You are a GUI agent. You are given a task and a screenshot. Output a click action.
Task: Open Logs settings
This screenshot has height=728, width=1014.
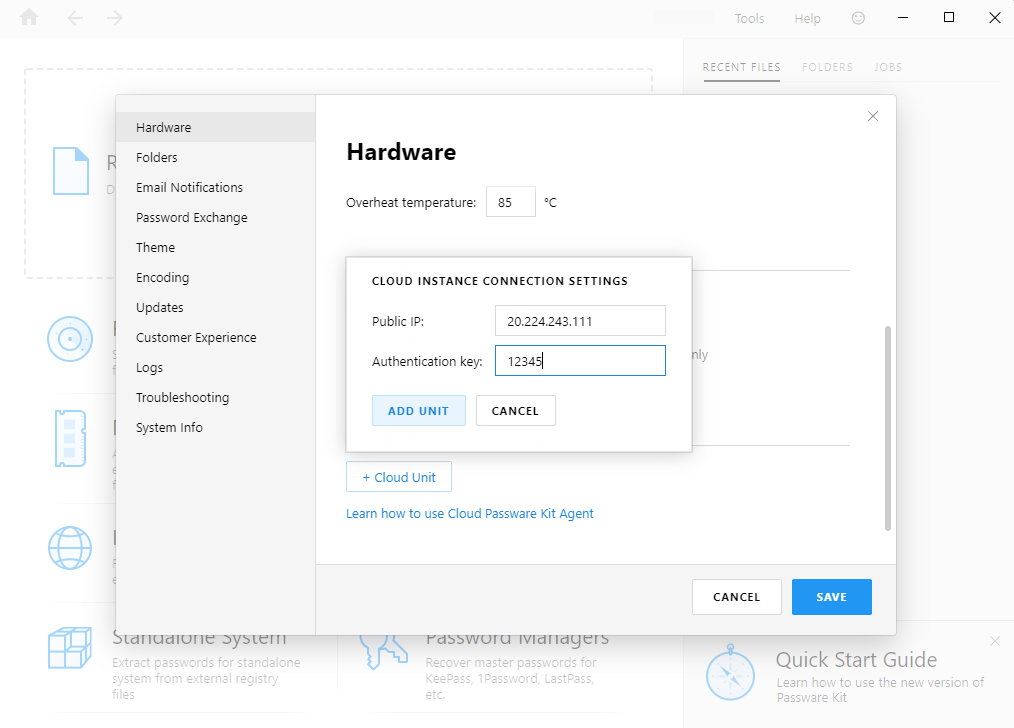(215, 368)
